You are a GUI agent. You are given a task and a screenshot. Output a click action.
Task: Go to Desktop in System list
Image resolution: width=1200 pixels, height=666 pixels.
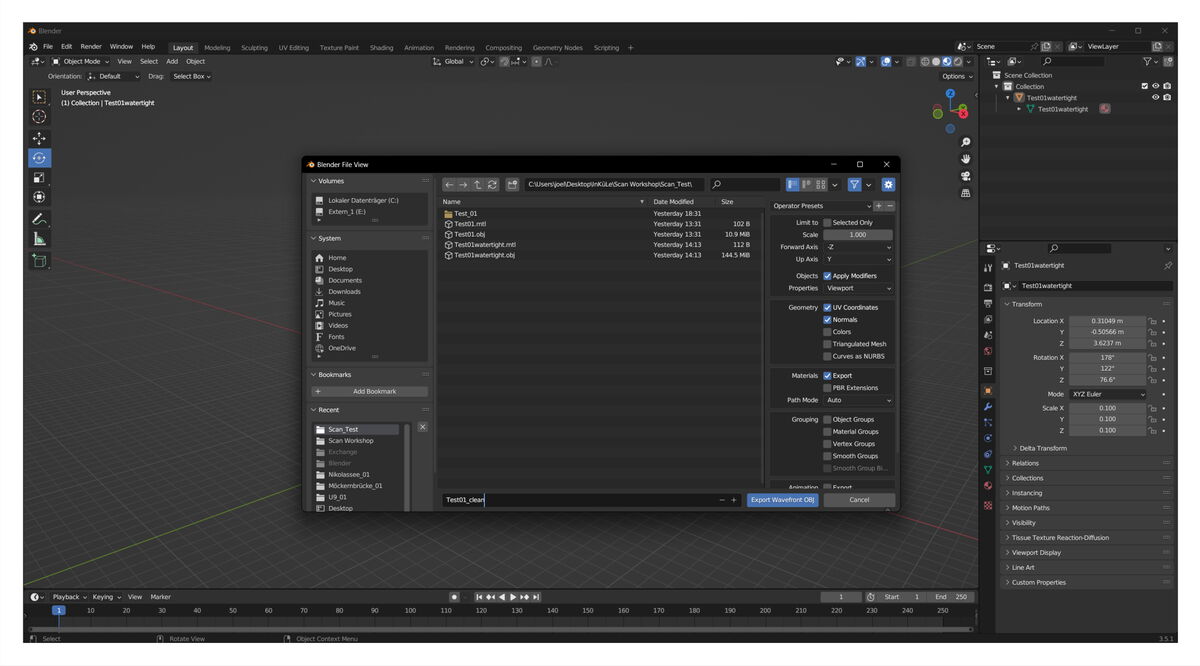click(x=340, y=269)
